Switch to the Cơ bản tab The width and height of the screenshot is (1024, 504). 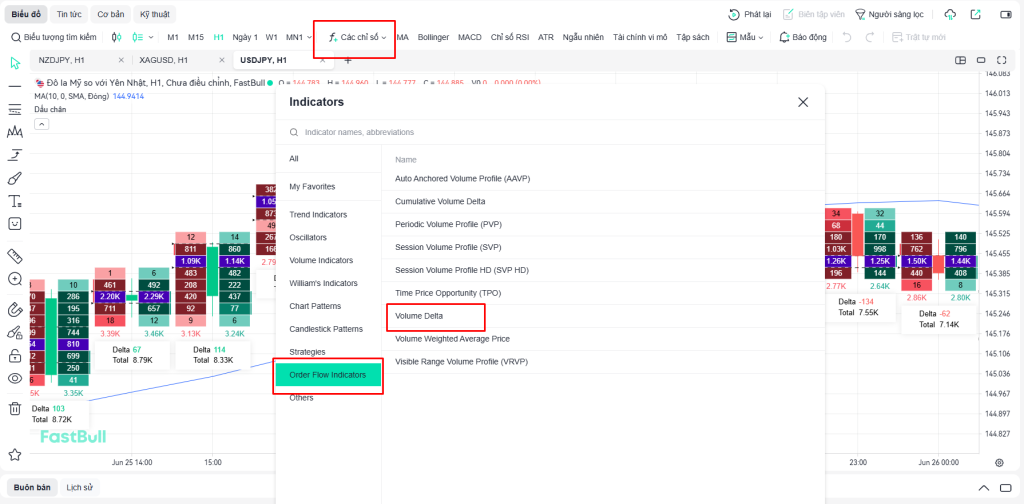coord(110,14)
